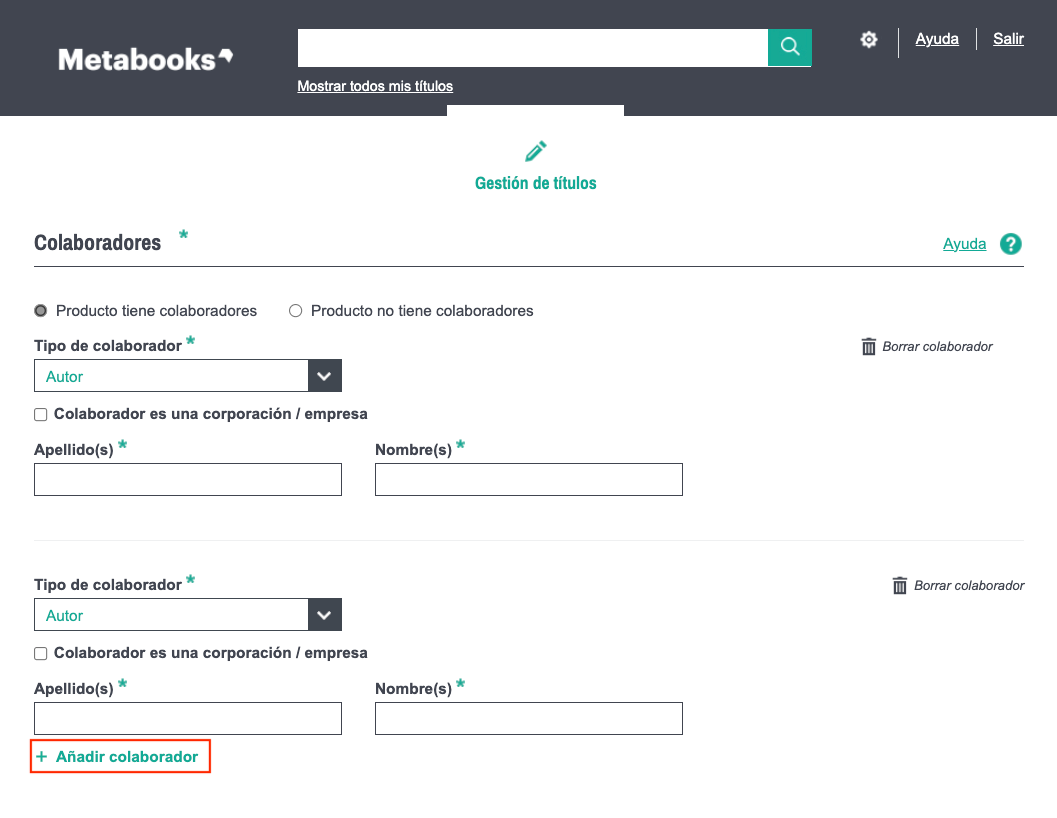
Task: Open second Tipo de colaborador dropdown
Action: (188, 615)
